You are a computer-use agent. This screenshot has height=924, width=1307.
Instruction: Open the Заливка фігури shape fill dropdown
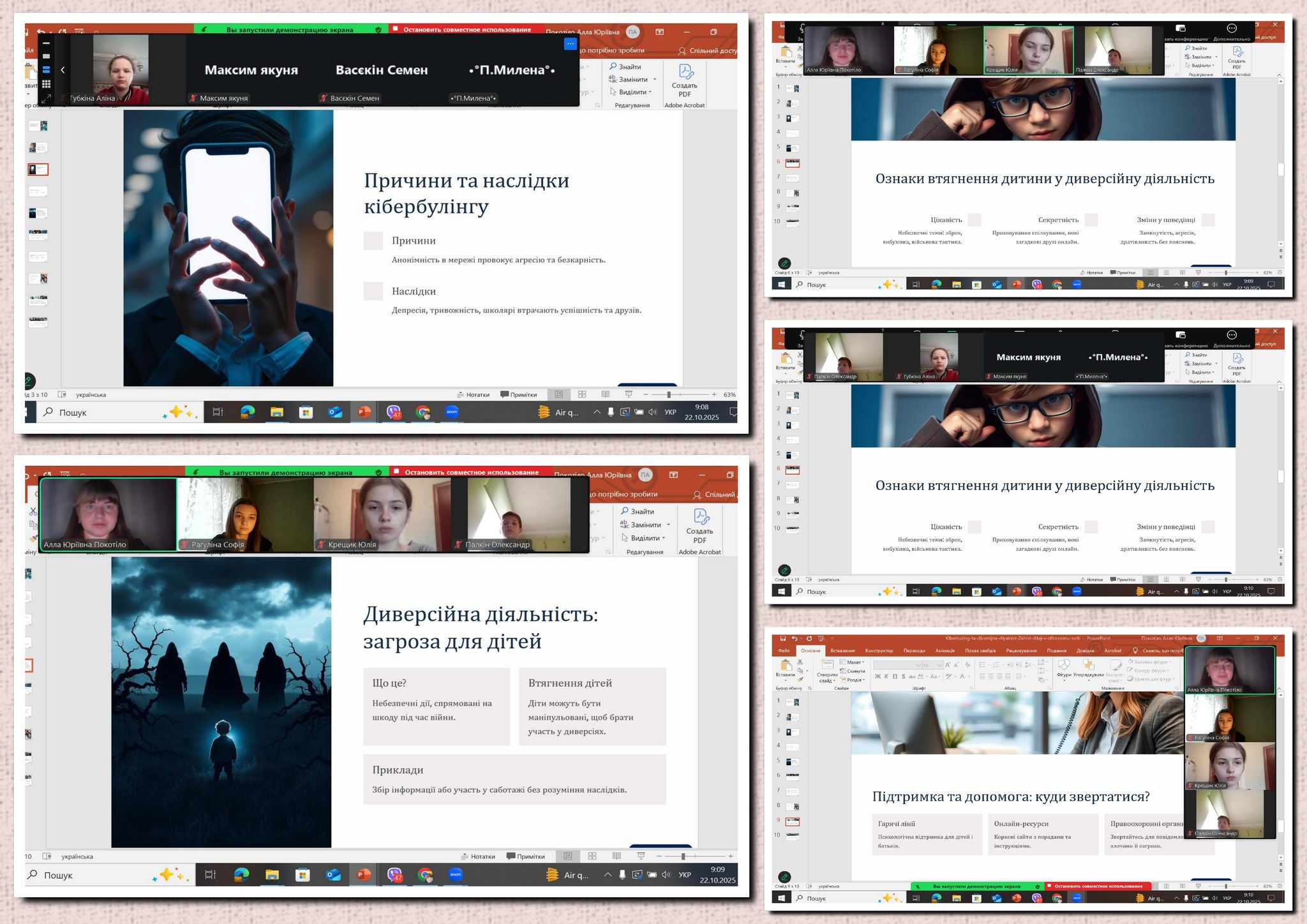(1151, 662)
